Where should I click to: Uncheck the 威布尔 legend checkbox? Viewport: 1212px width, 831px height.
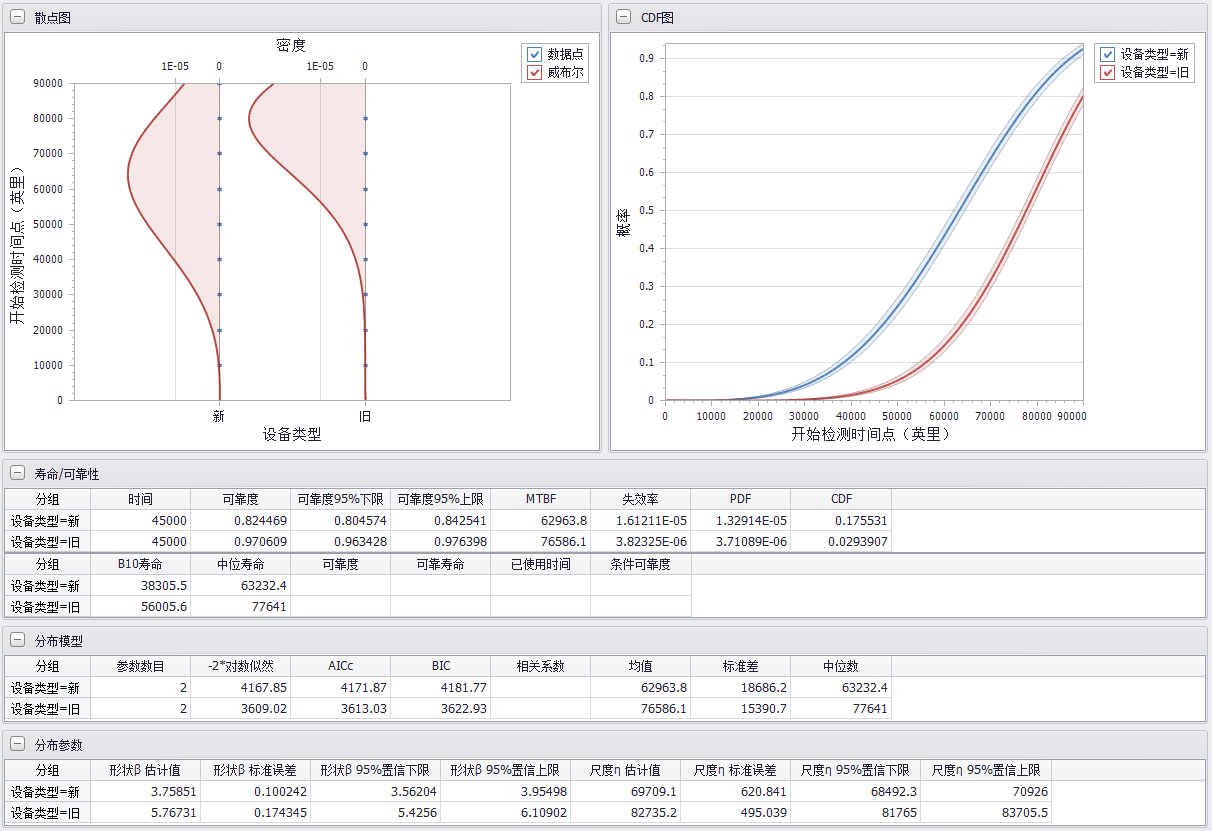coord(535,72)
